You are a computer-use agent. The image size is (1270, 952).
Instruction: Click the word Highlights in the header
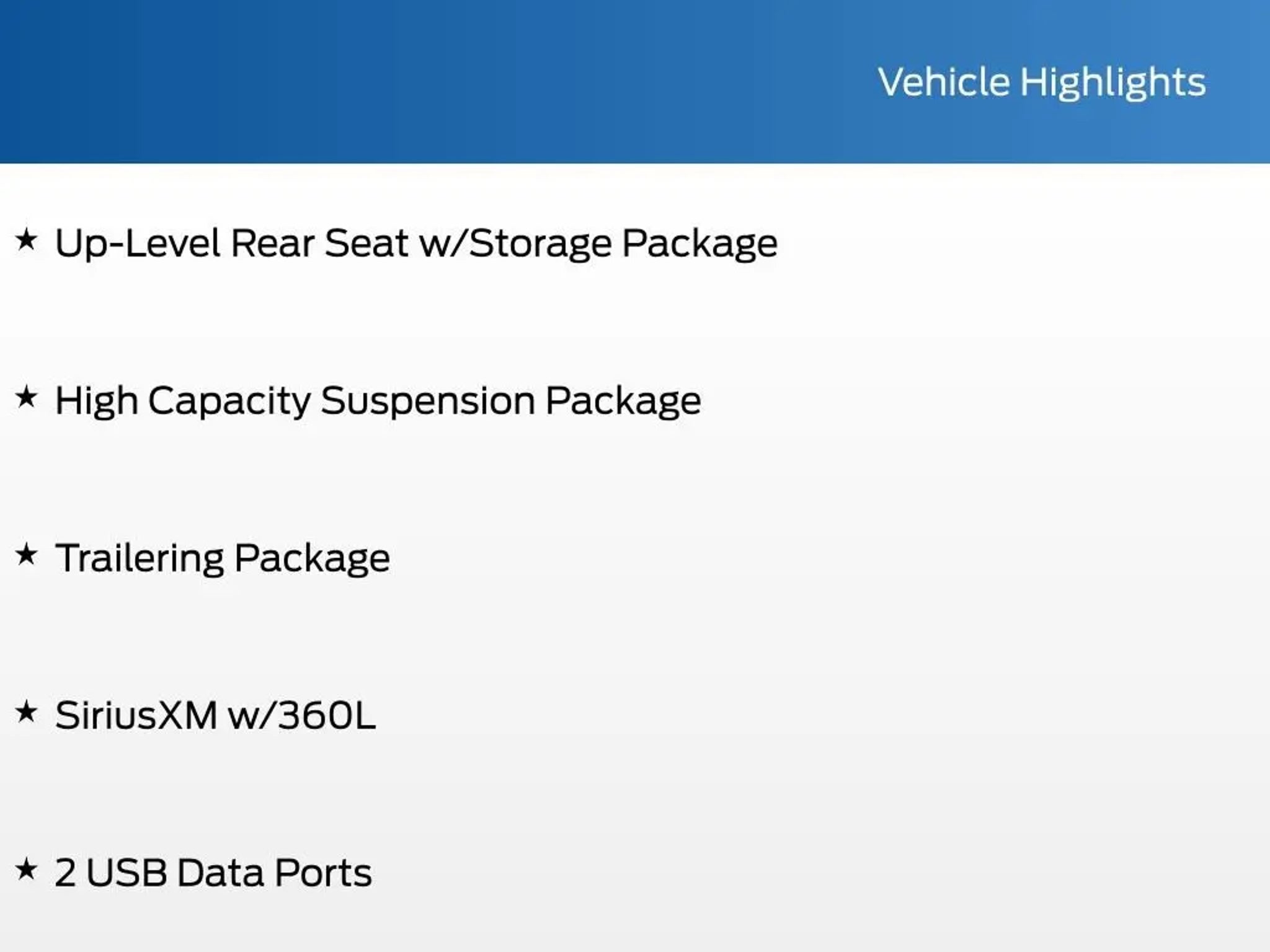1112,82
